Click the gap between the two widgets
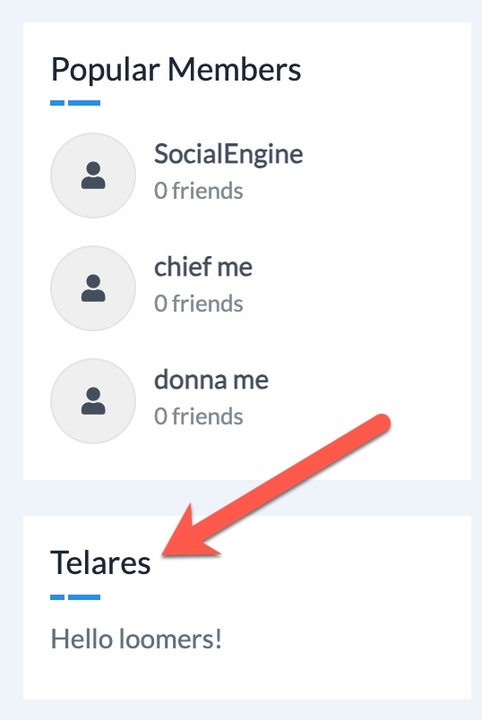Viewport: 482px width, 720px height. (x=247, y=498)
